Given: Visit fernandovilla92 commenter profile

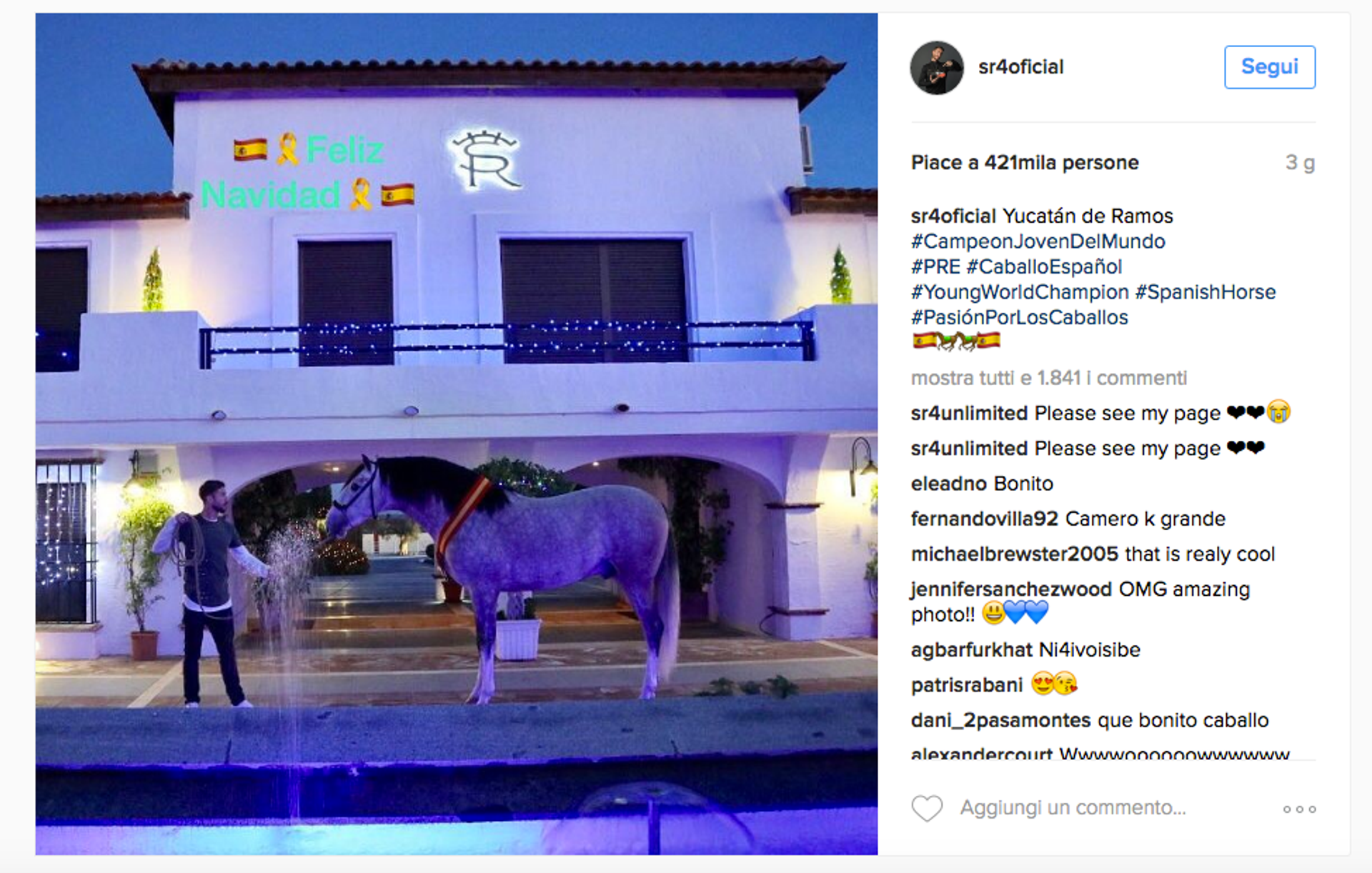Looking at the screenshot, I should 984,519.
